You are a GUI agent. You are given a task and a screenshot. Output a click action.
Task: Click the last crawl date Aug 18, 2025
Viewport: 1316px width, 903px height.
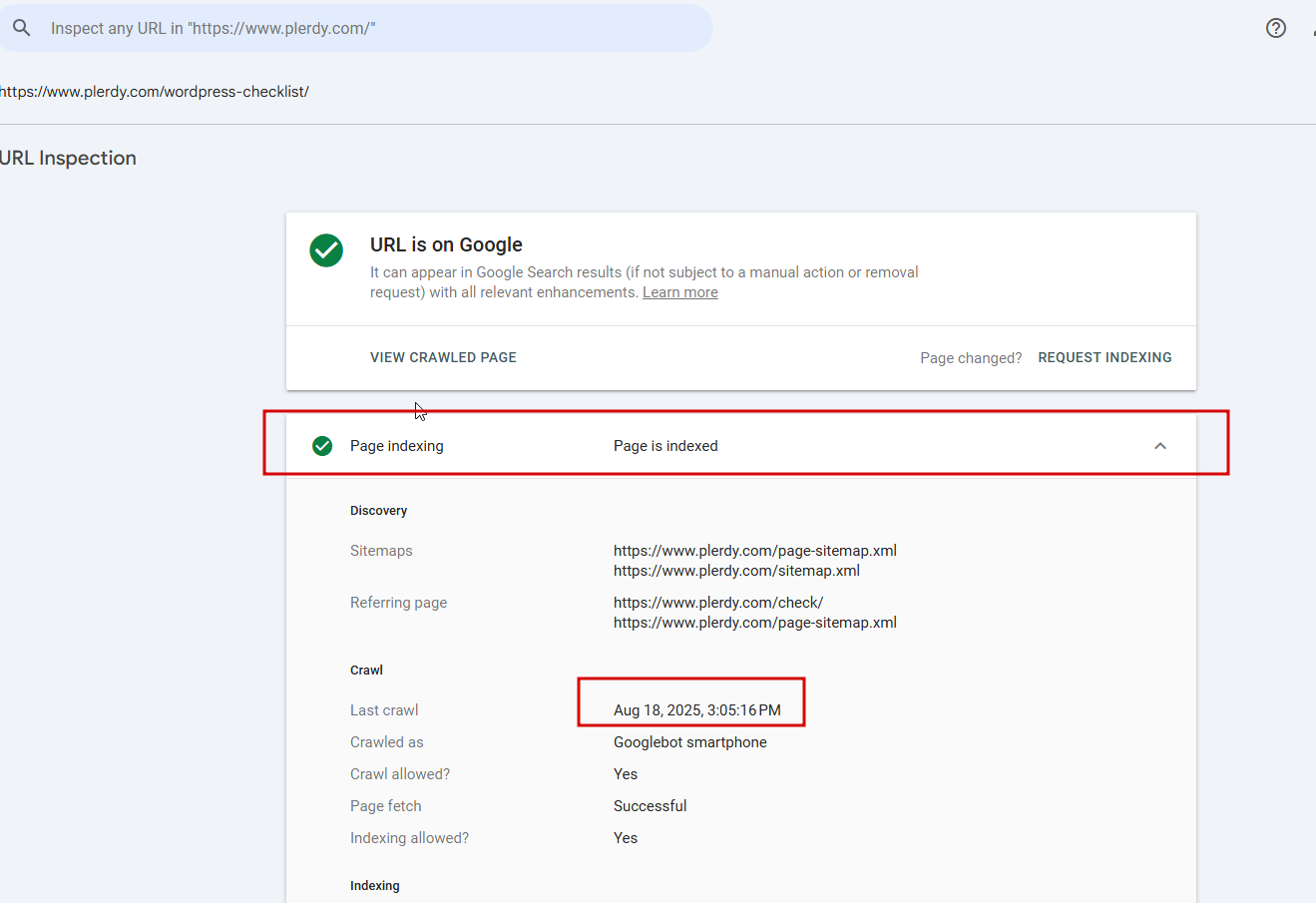pyautogui.click(x=697, y=710)
